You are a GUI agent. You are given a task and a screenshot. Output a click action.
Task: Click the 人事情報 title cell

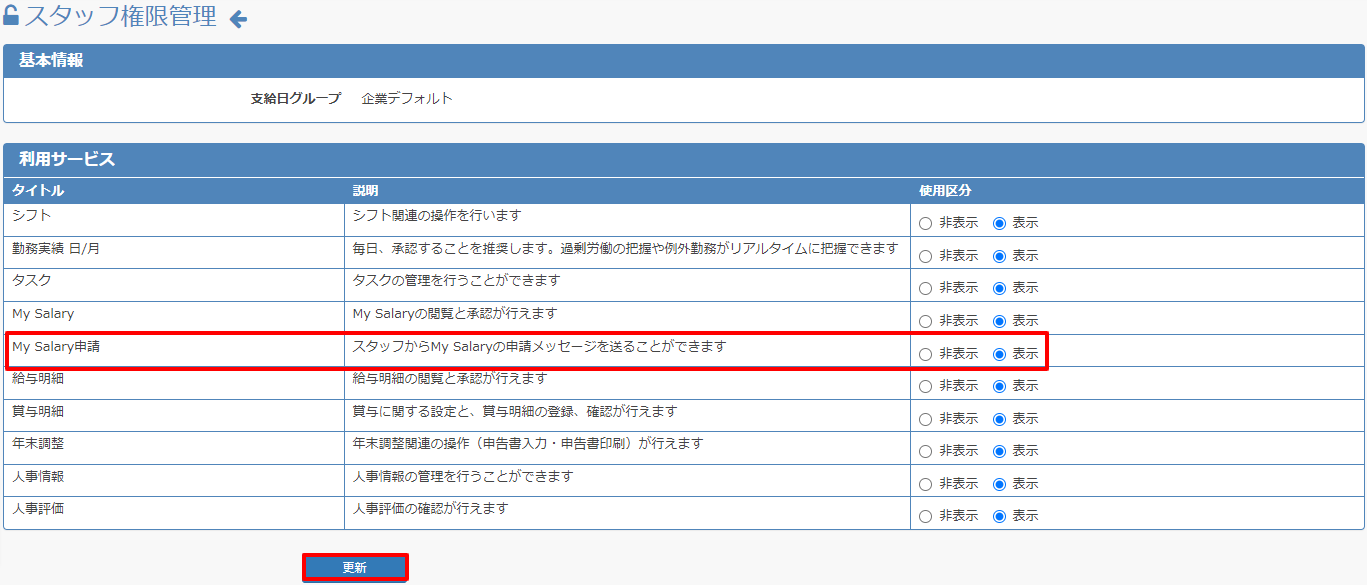pyautogui.click(x=175, y=481)
